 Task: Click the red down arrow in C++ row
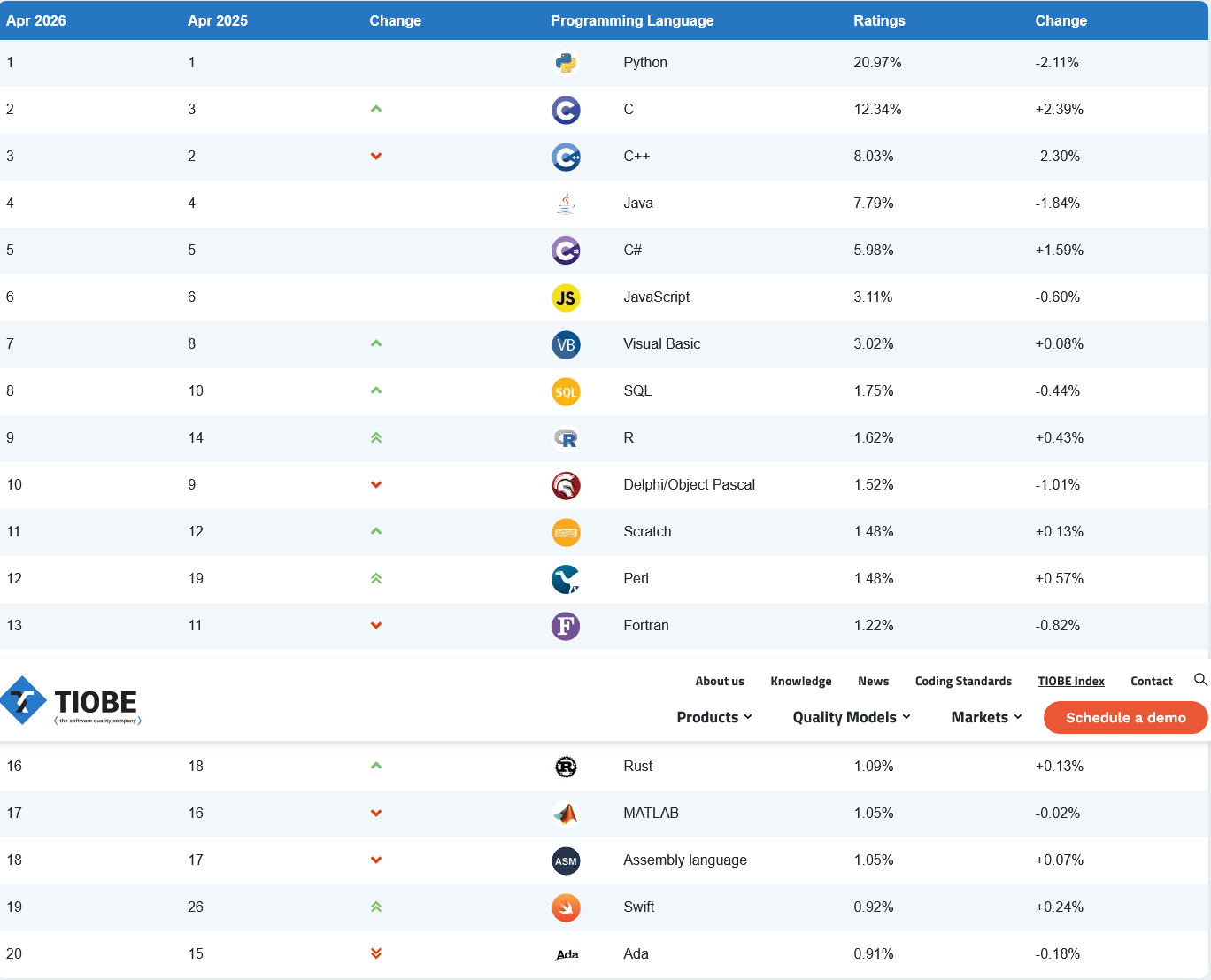pyautogui.click(x=376, y=157)
